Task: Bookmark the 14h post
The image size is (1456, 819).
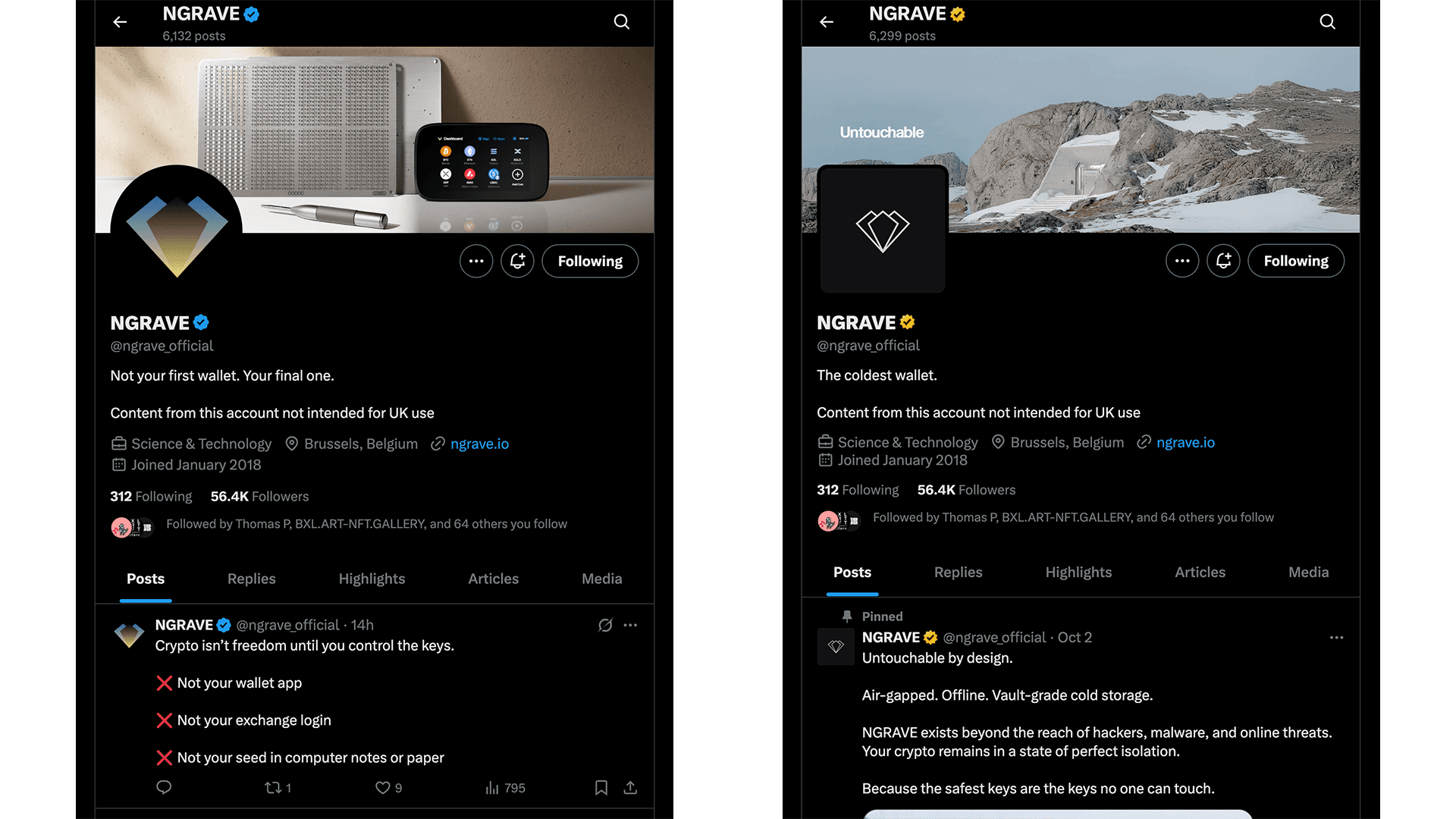Action: [x=601, y=788]
